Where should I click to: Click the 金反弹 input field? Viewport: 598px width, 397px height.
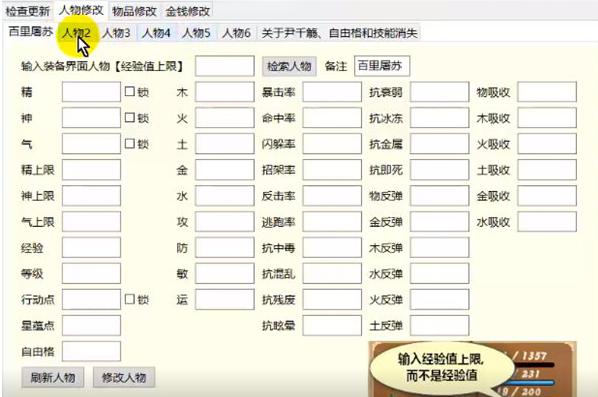click(x=440, y=222)
